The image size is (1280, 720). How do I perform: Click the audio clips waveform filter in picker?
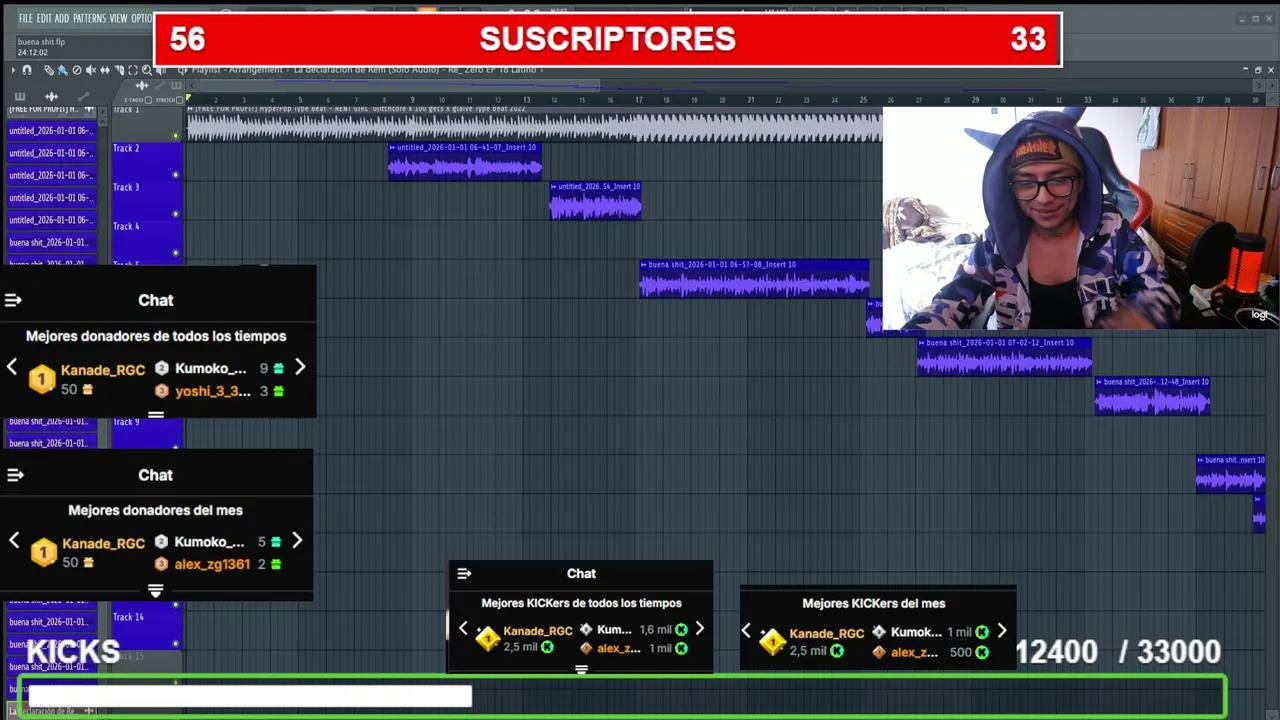click(52, 96)
